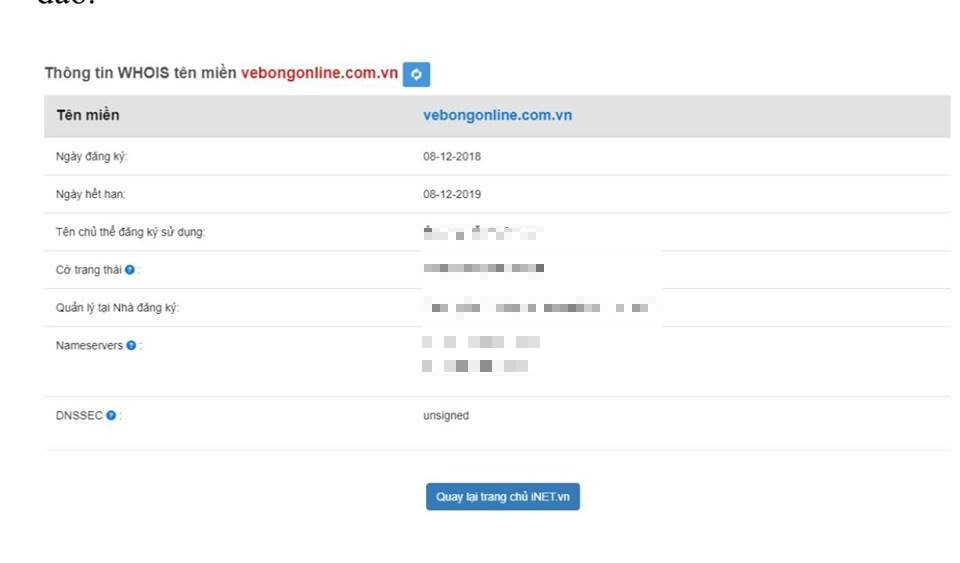Image resolution: width=960 pixels, height=563 pixels.
Task: Click the Quản lý tại Nhà đăng ký label
Action: coord(118,308)
